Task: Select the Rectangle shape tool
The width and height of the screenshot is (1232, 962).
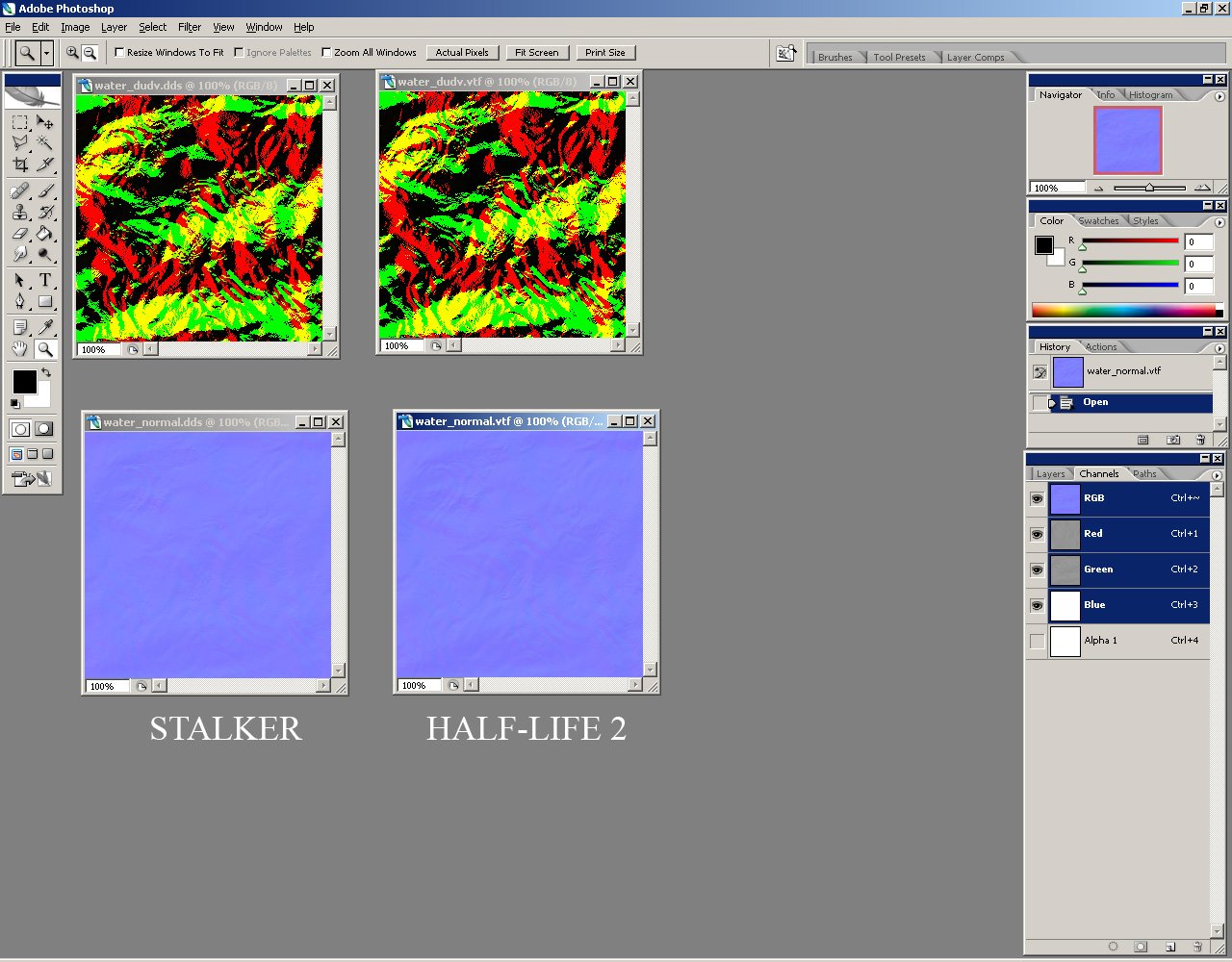Action: (44, 301)
